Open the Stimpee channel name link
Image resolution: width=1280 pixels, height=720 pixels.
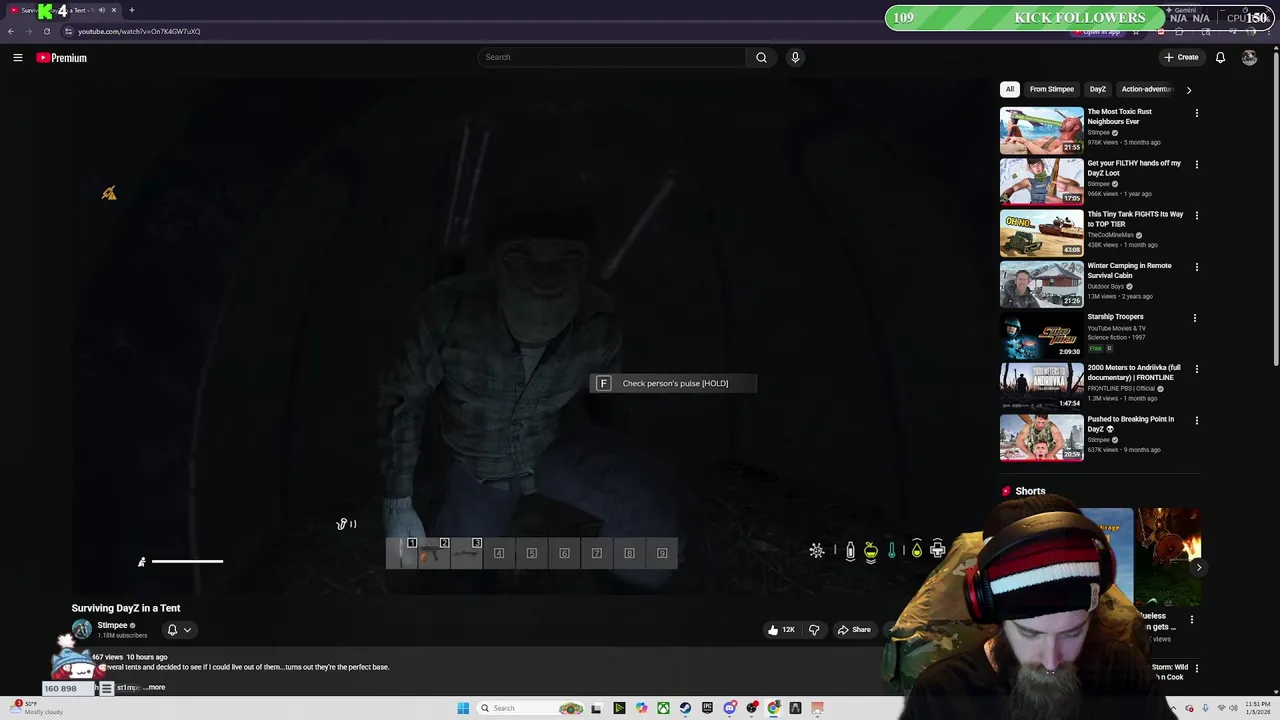point(112,625)
